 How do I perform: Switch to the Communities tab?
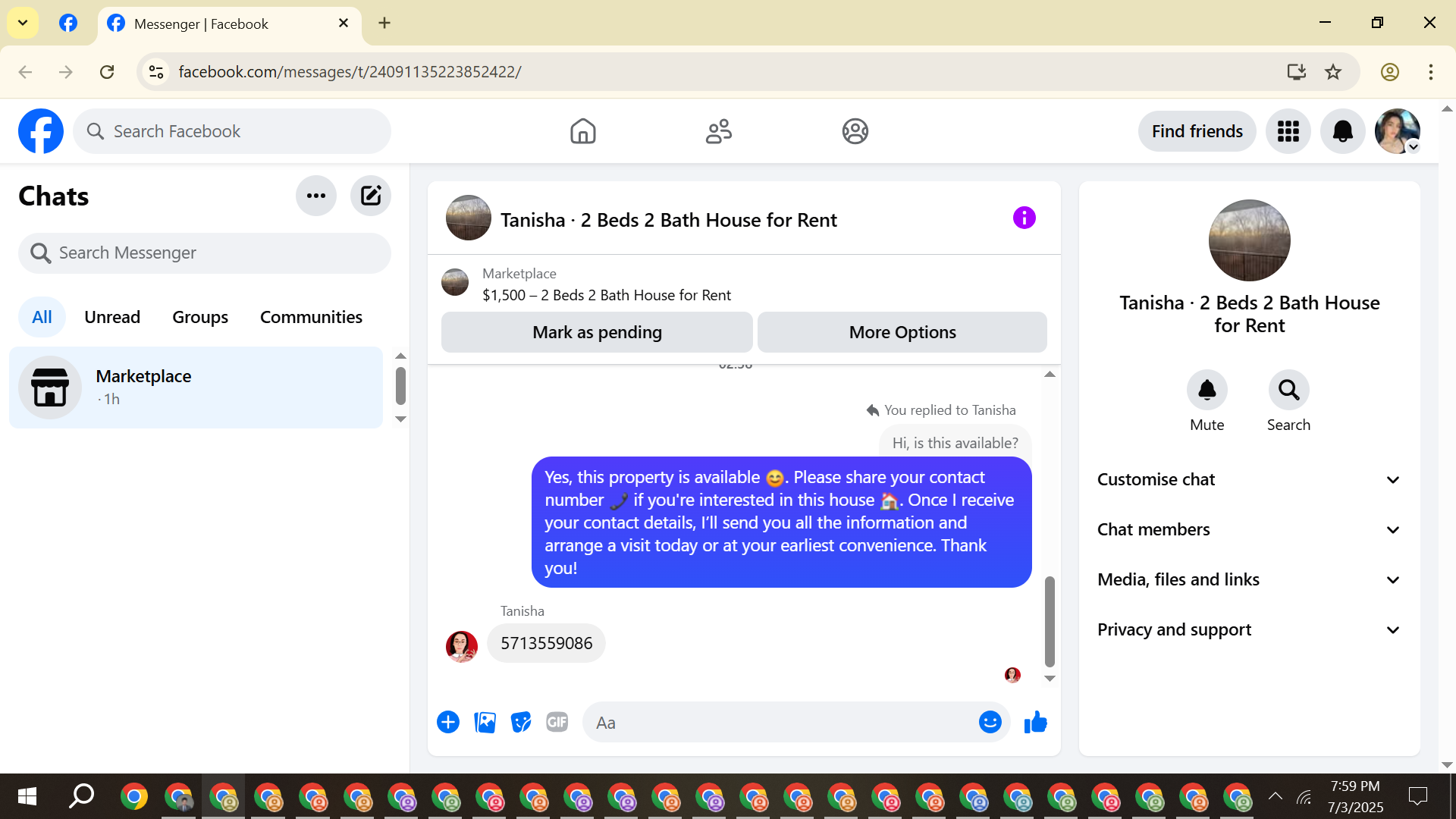[311, 317]
